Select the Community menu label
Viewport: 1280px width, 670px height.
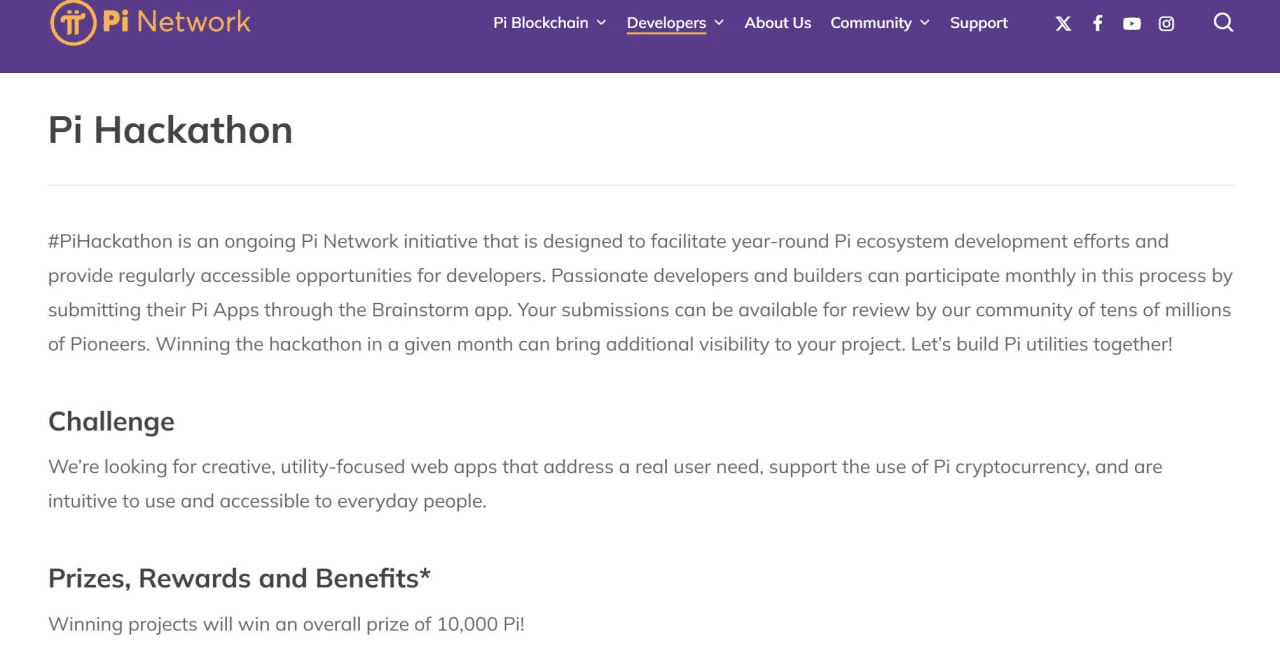point(871,22)
